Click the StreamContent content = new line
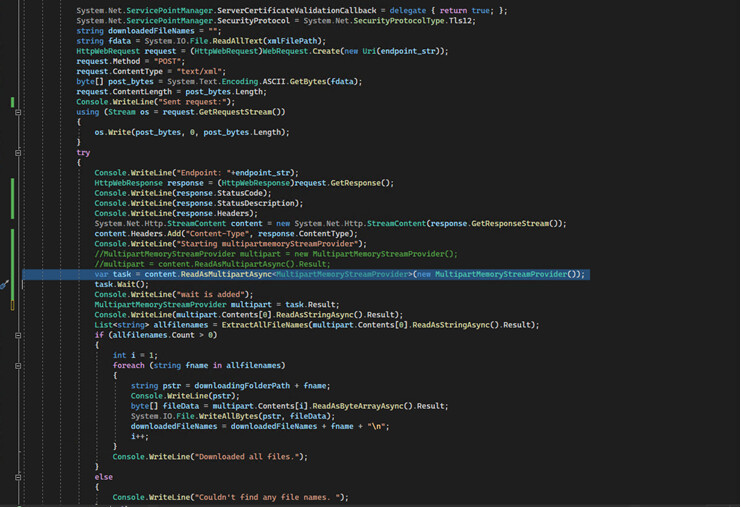 pyautogui.click(x=330, y=224)
